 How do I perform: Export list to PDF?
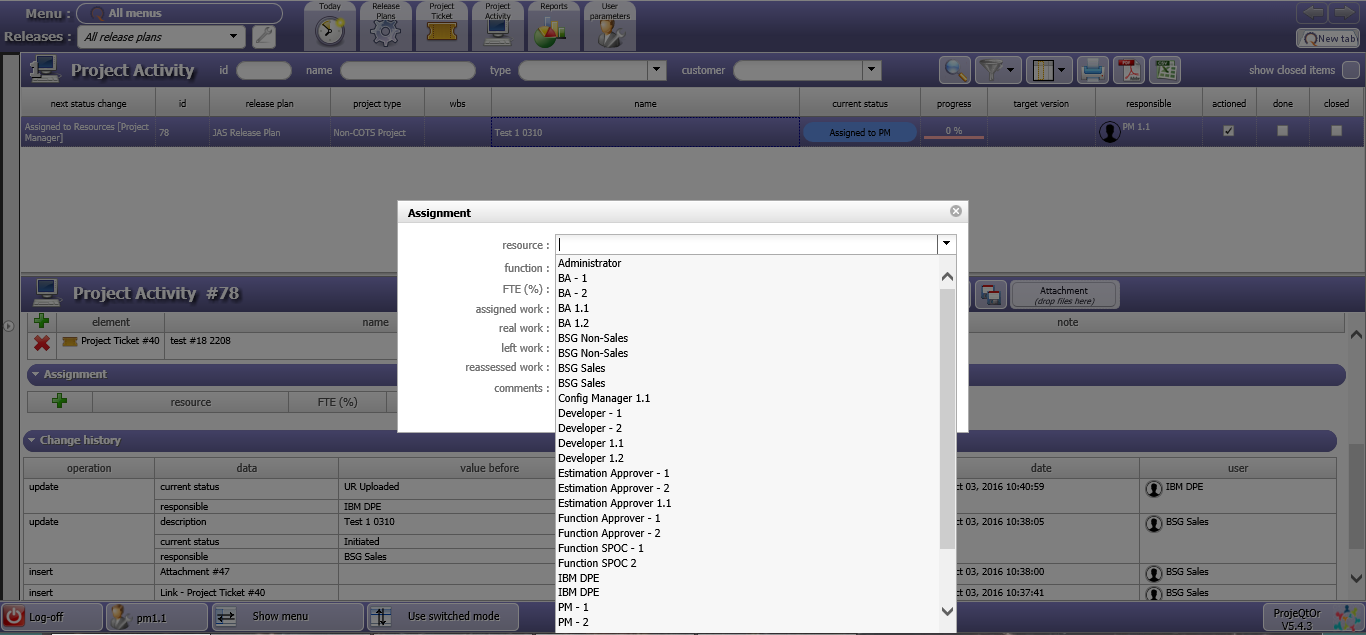click(1129, 70)
